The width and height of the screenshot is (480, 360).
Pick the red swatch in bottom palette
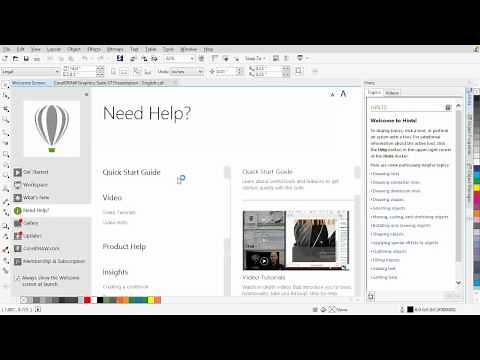(87, 300)
